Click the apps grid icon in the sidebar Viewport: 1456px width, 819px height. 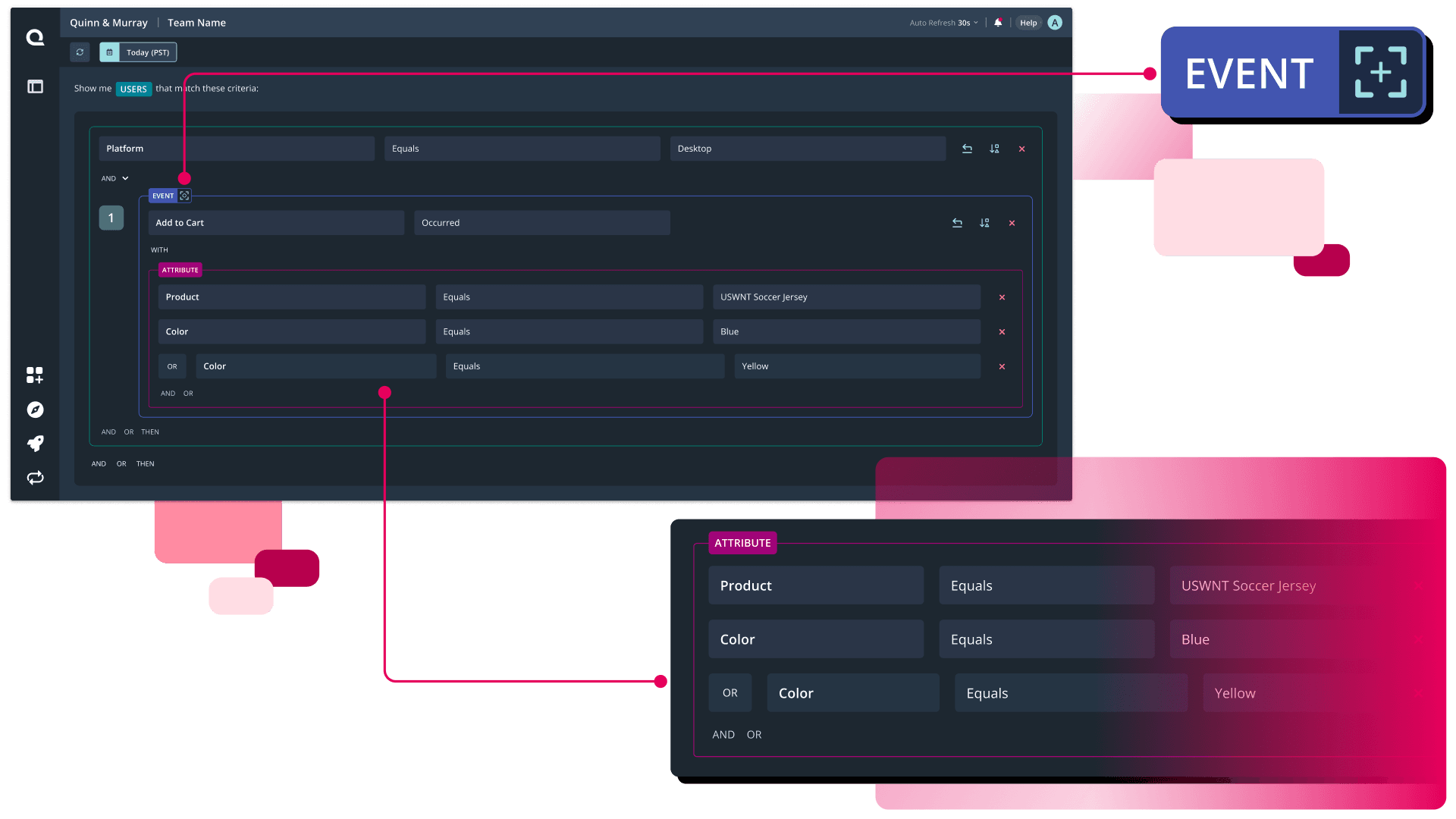[34, 375]
